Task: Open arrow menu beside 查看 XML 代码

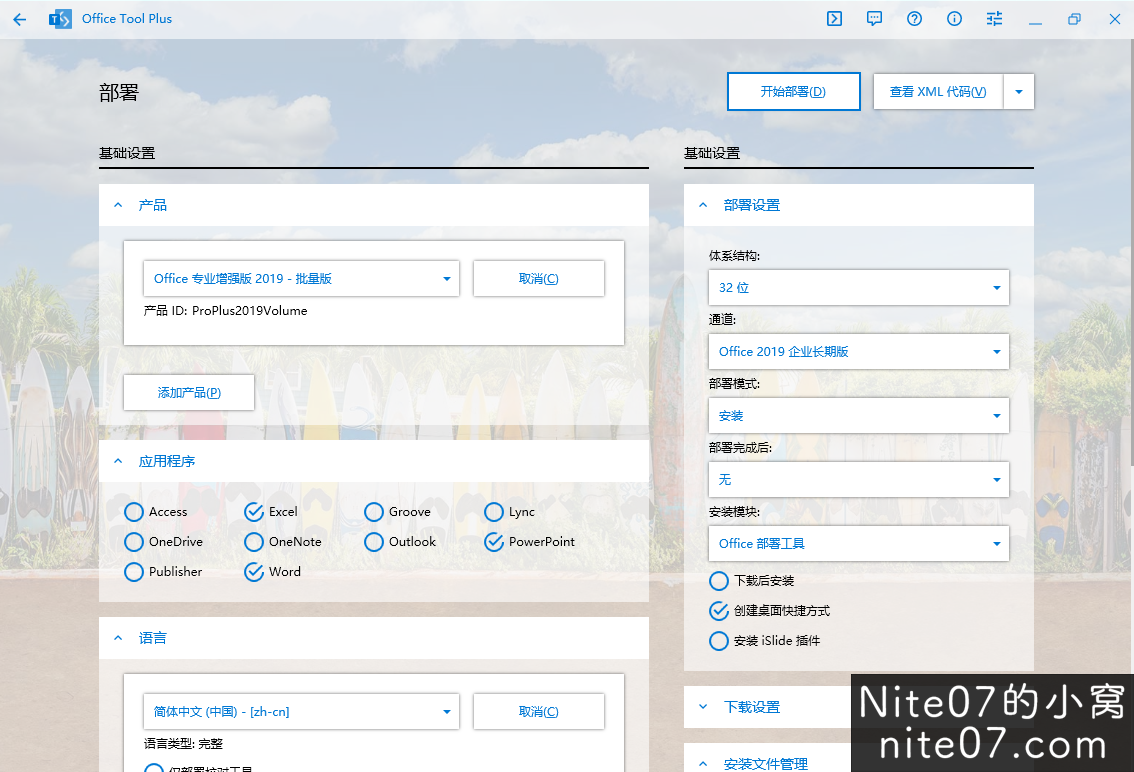Action: [1019, 92]
